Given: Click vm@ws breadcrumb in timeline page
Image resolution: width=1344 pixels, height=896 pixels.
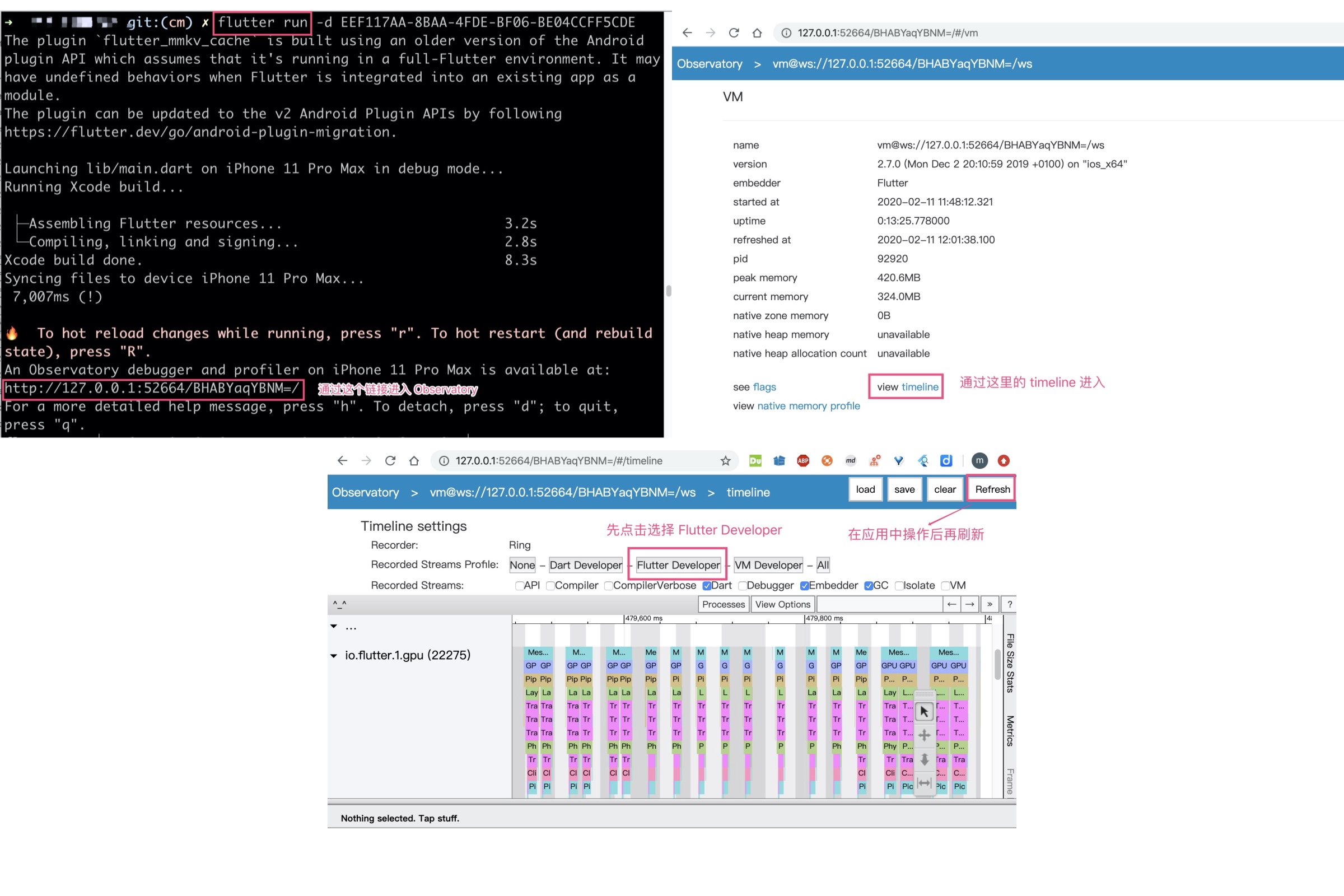Looking at the screenshot, I should click(x=562, y=492).
